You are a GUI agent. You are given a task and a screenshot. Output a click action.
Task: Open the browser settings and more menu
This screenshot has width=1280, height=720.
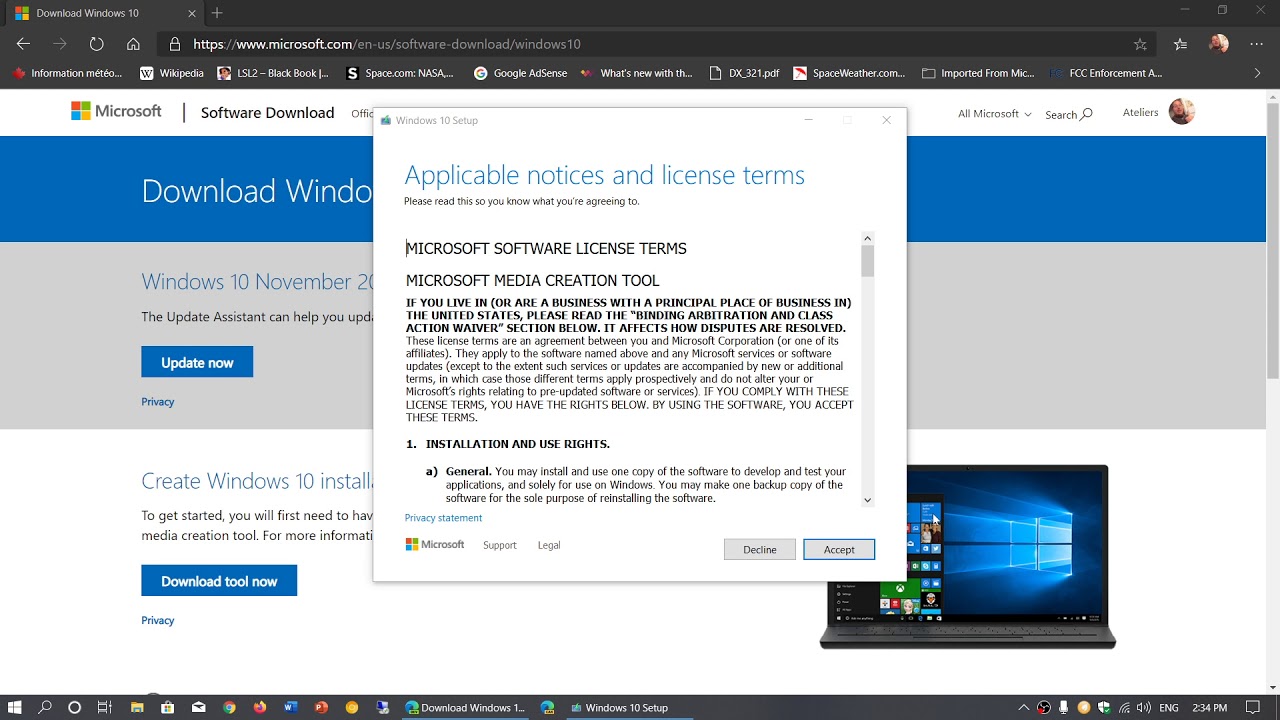point(1257,44)
